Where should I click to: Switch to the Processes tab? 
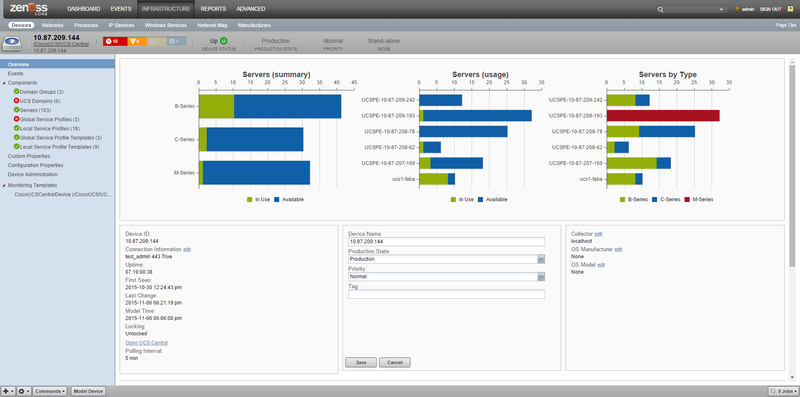(86, 25)
